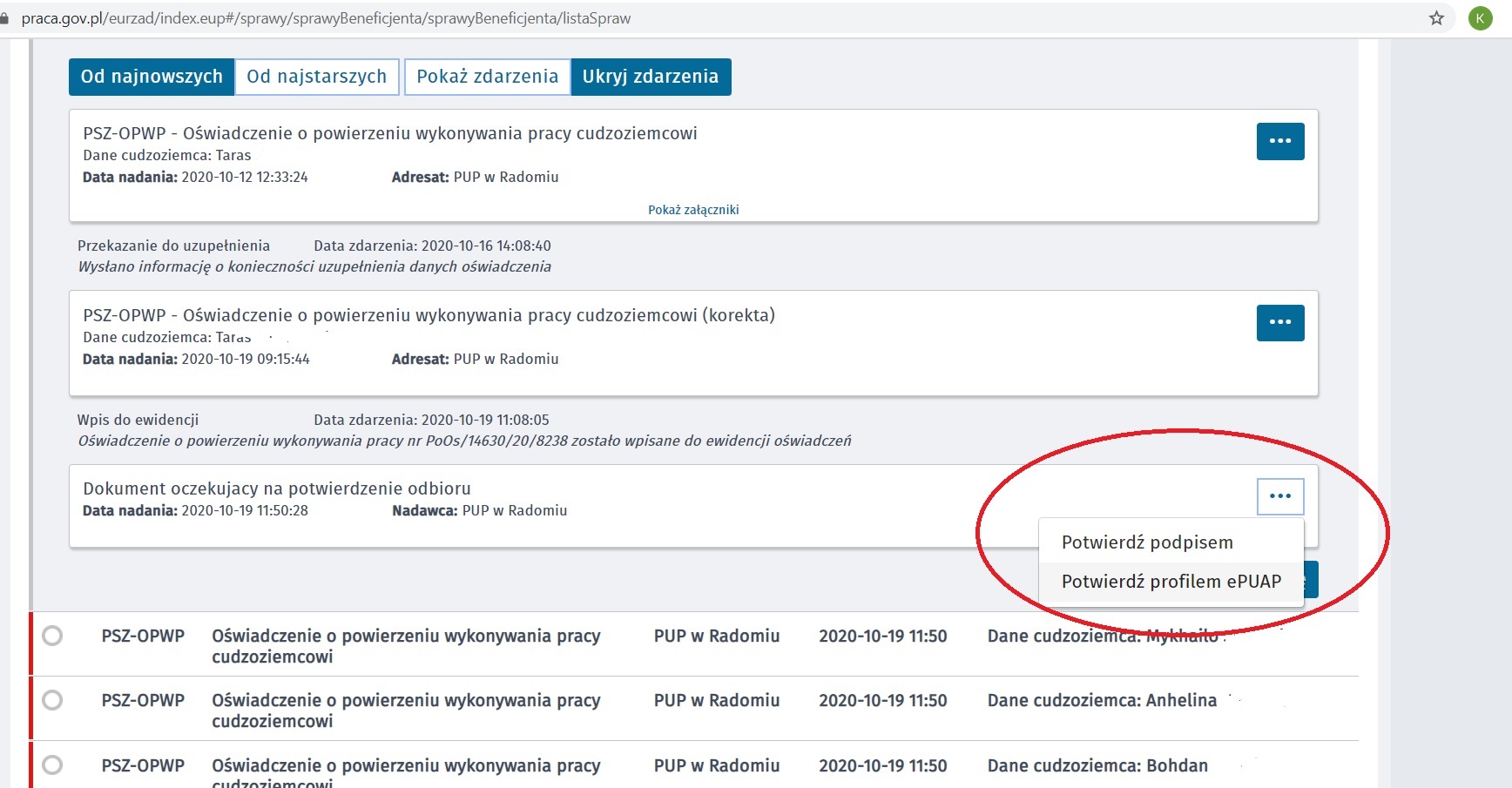Screen dimensions: 1512x788
Task: Open the three-dot menu for first PSZ-OPWP document
Action: pyautogui.click(x=1279, y=141)
